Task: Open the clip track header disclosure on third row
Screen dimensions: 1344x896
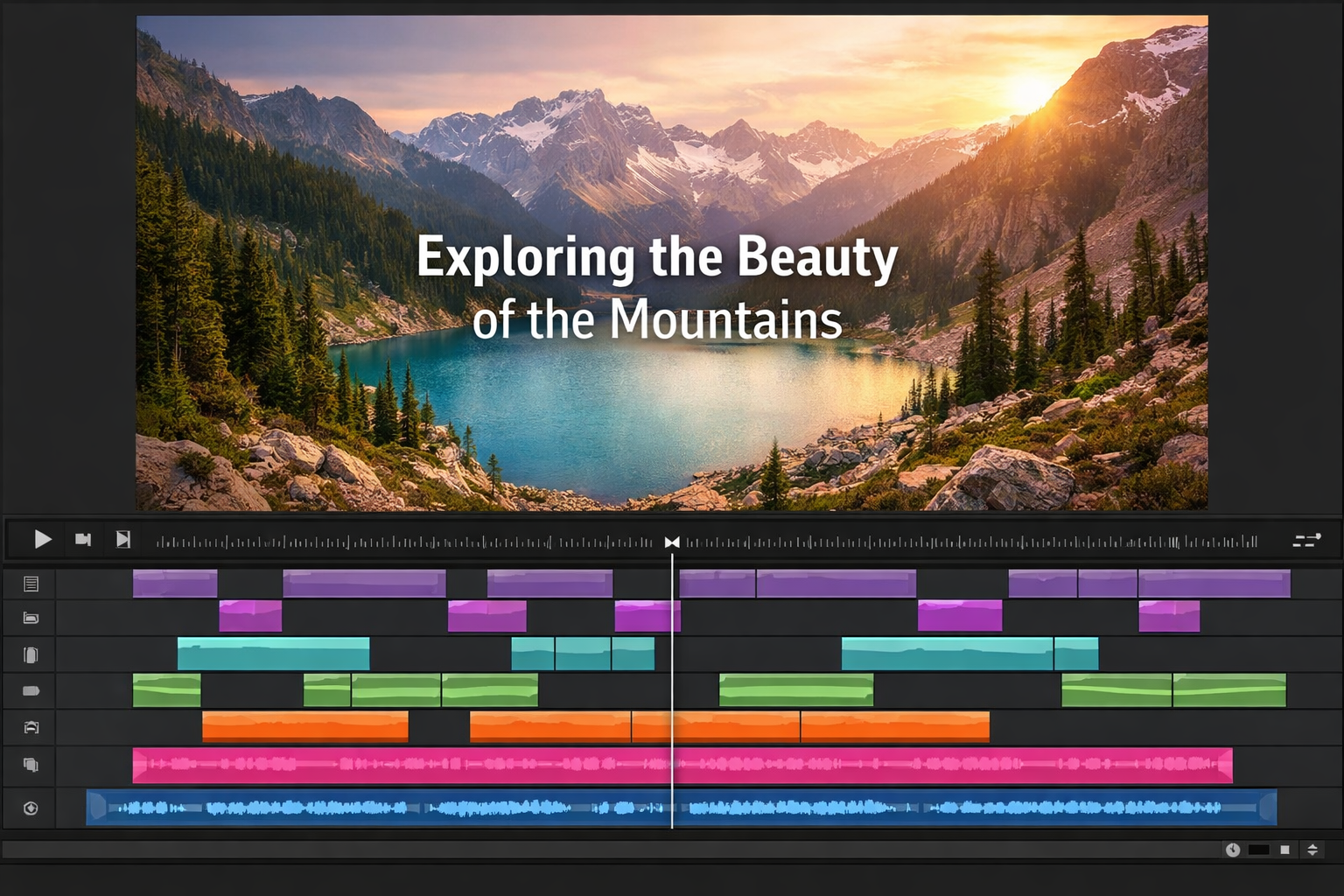Action: [x=30, y=654]
